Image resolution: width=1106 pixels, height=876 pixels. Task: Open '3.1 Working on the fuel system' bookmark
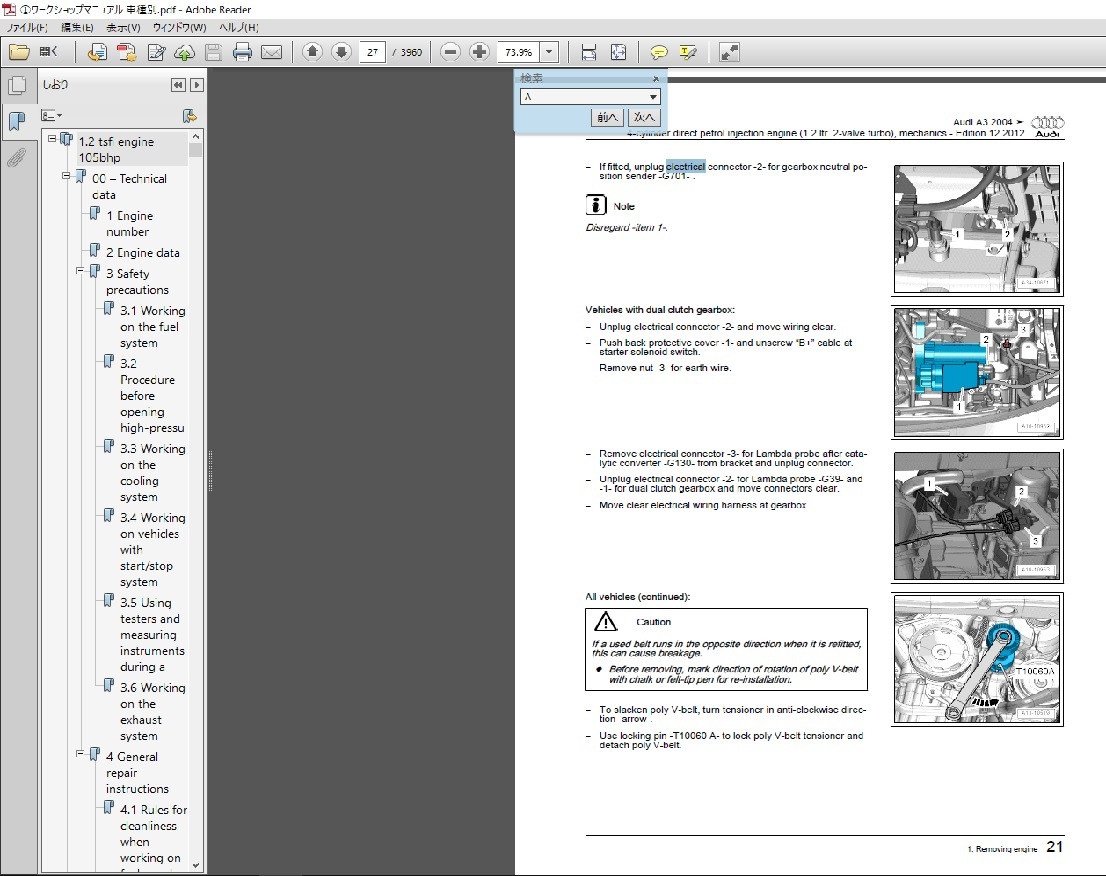(x=152, y=327)
